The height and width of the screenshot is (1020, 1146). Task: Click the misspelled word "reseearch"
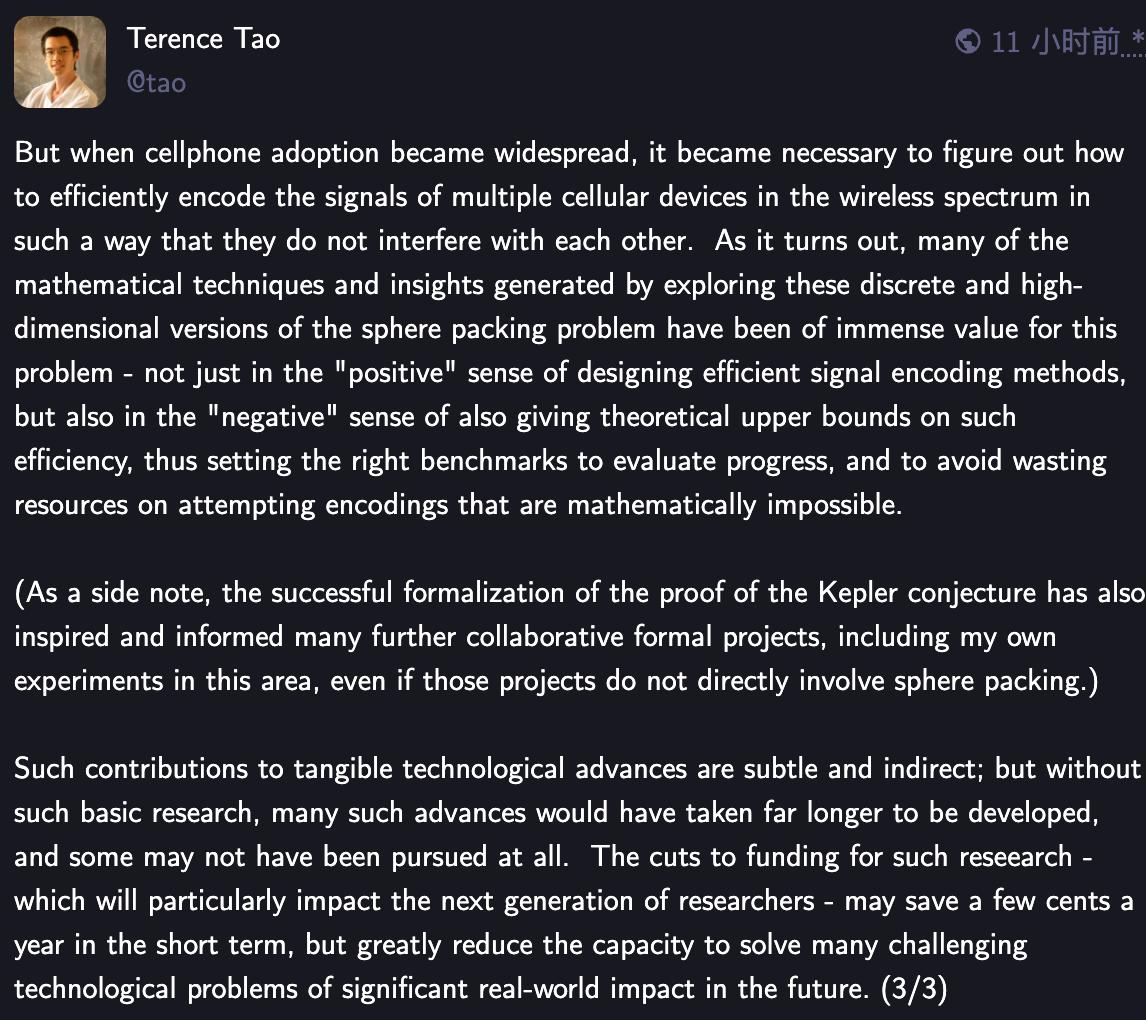coord(1015,857)
